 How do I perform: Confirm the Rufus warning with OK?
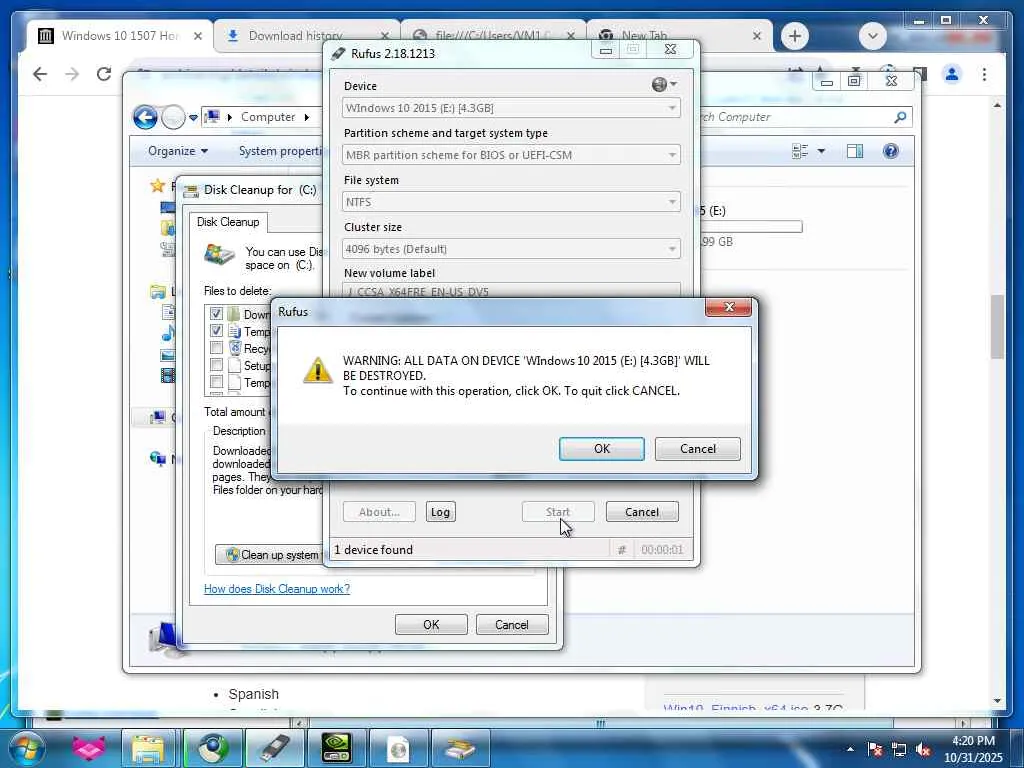[x=601, y=449]
